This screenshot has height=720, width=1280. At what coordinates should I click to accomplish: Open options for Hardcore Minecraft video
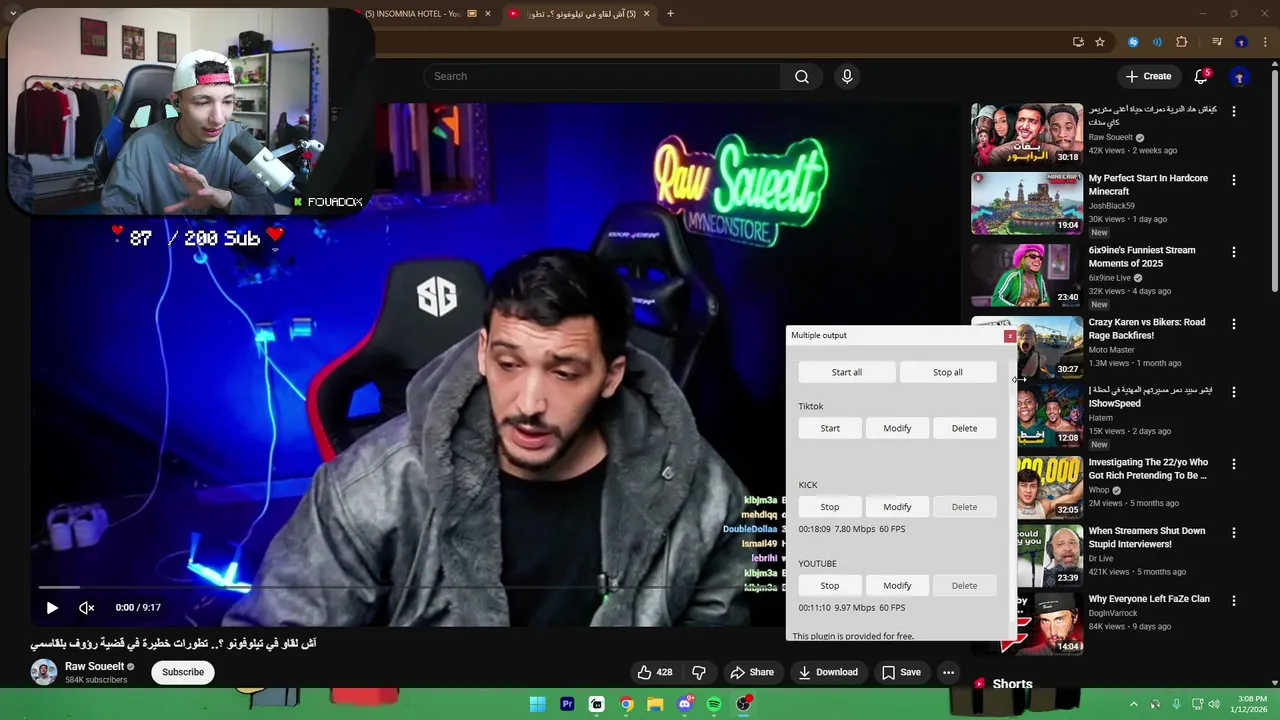(x=1233, y=180)
